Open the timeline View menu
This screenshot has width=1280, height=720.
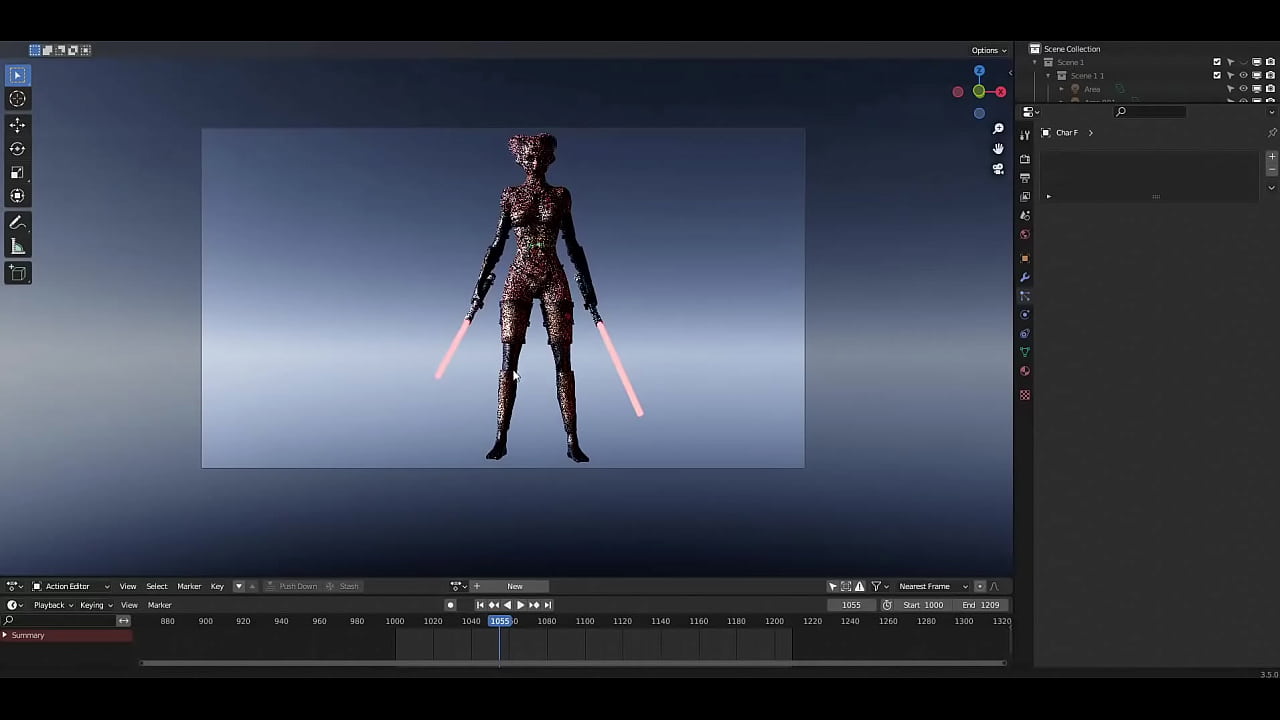(x=129, y=605)
